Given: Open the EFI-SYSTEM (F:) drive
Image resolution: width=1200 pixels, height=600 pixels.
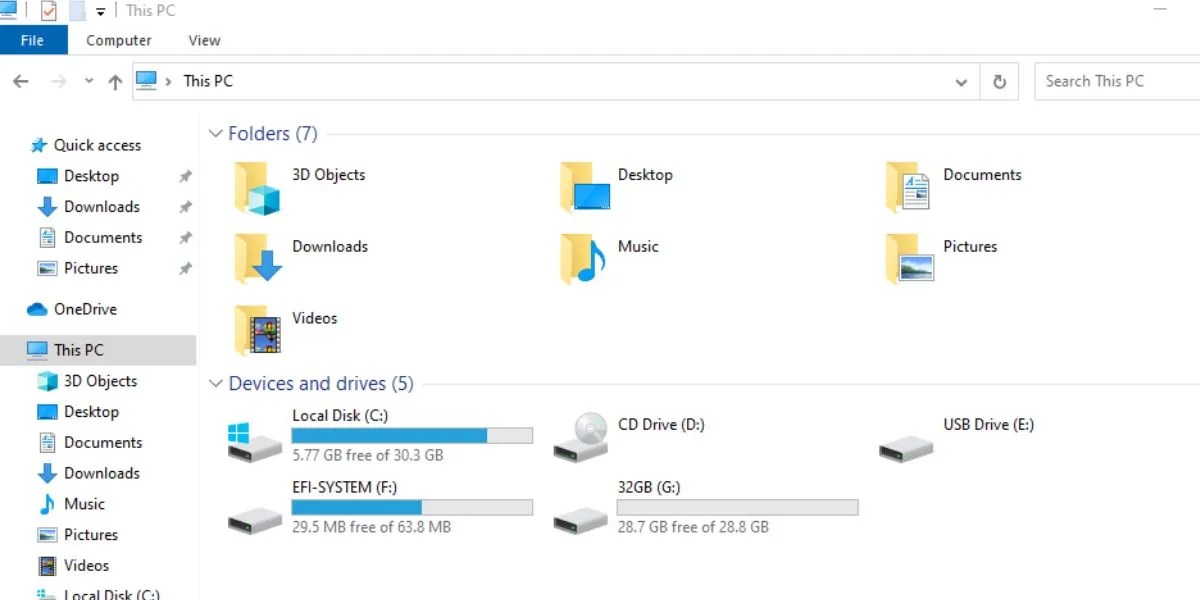Looking at the screenshot, I should [344, 487].
